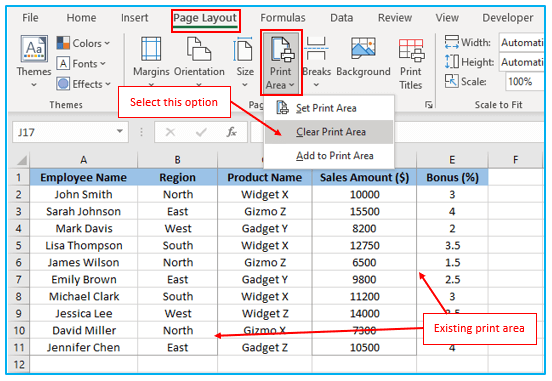552x381 pixels.
Task: Select the cell John Smith
Action: click(x=83, y=194)
